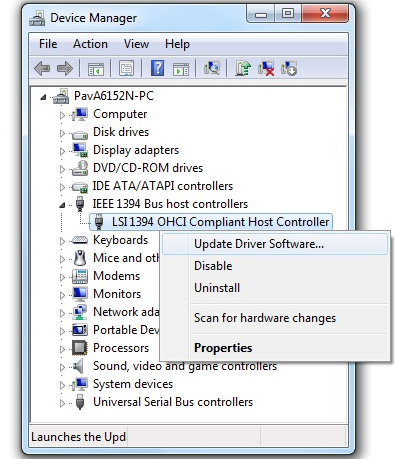Viewport: 396px width, 459px height.
Task: Open the File menu
Action: [x=48, y=44]
